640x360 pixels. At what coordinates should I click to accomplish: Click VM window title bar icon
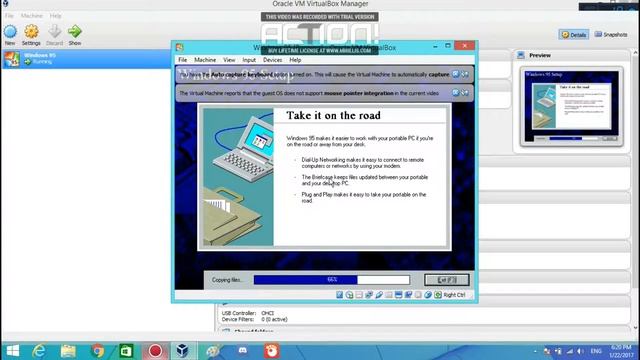pos(180,47)
